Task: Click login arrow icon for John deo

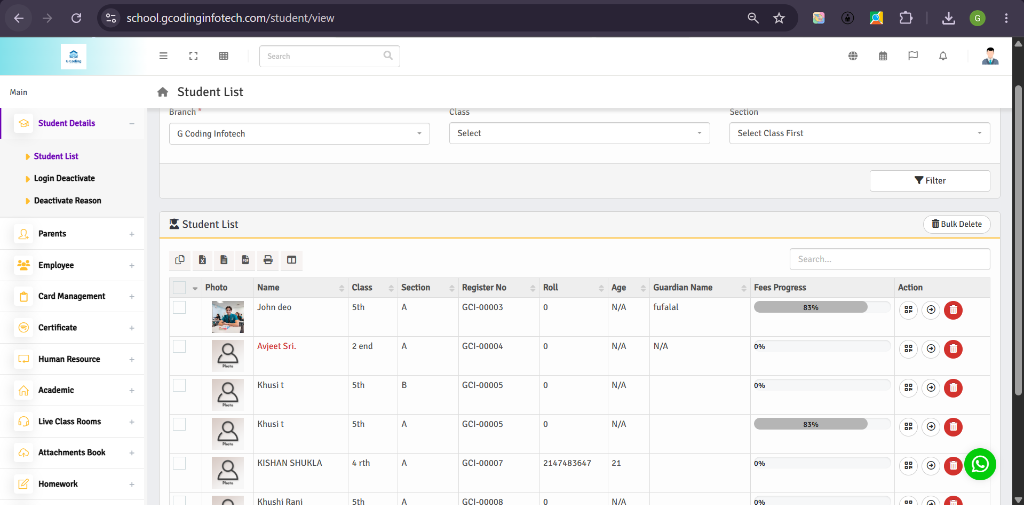Action: click(931, 310)
